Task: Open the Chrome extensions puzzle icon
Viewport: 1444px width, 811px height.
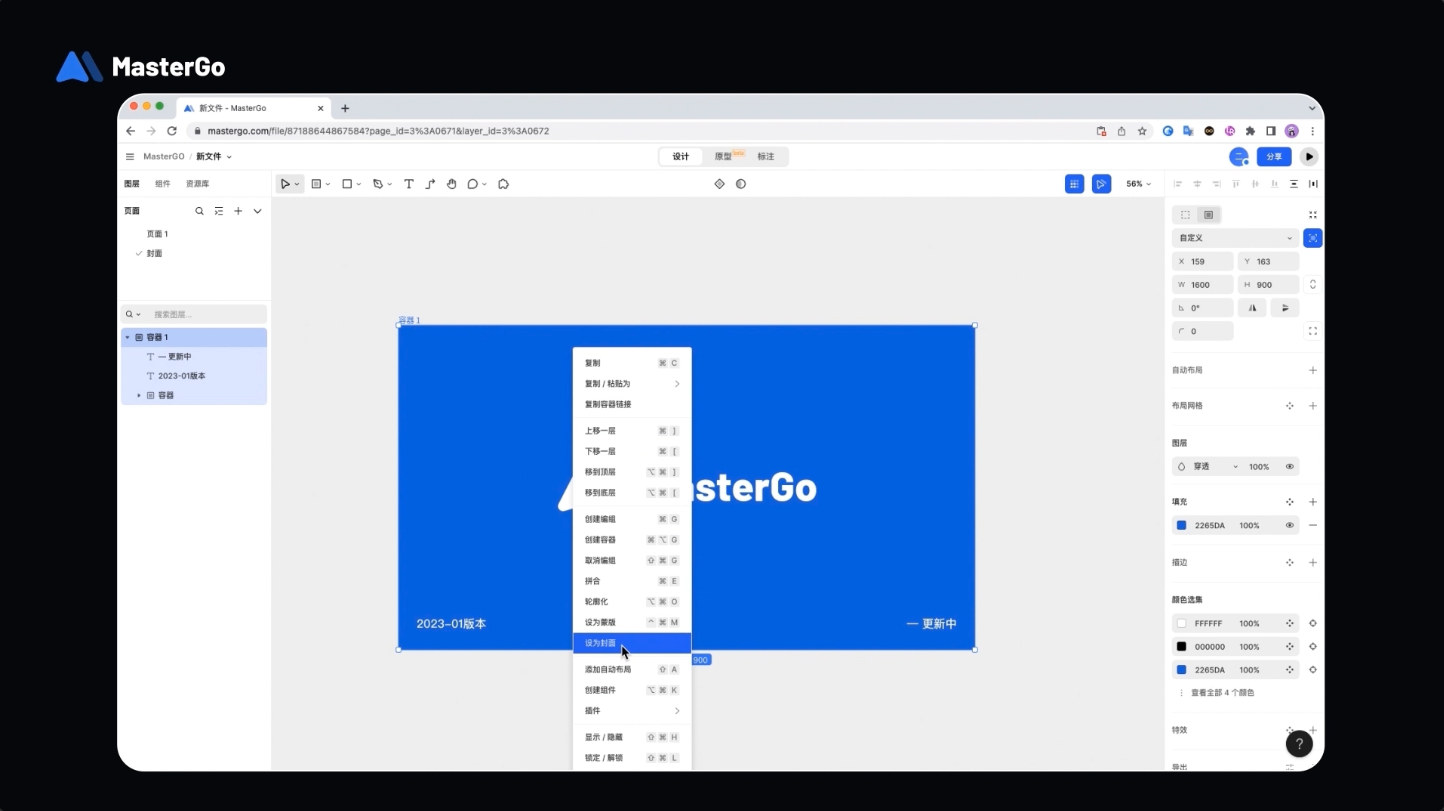Action: (1250, 131)
